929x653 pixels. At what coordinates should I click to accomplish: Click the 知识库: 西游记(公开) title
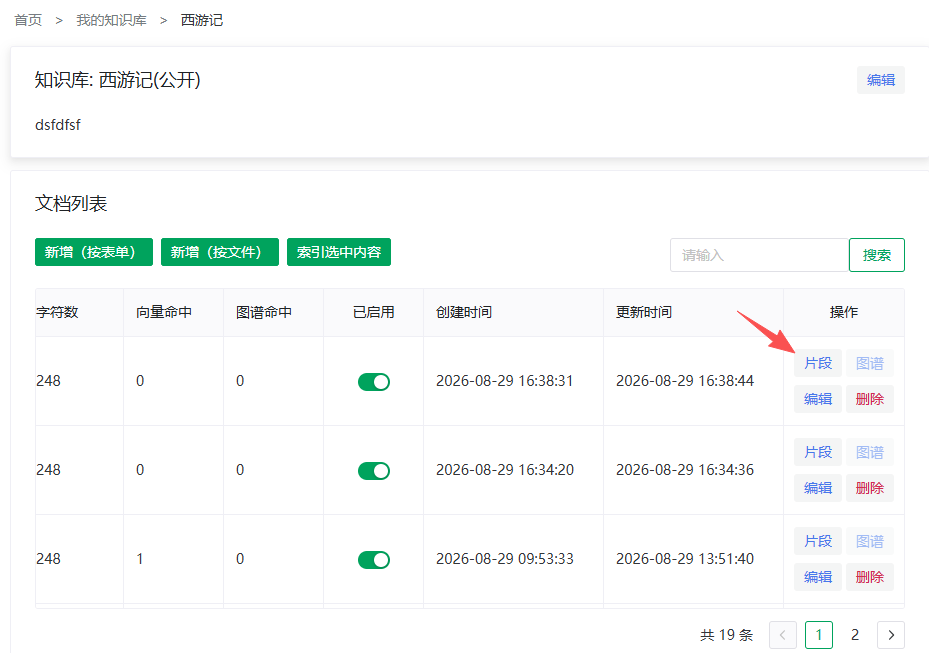click(117, 80)
